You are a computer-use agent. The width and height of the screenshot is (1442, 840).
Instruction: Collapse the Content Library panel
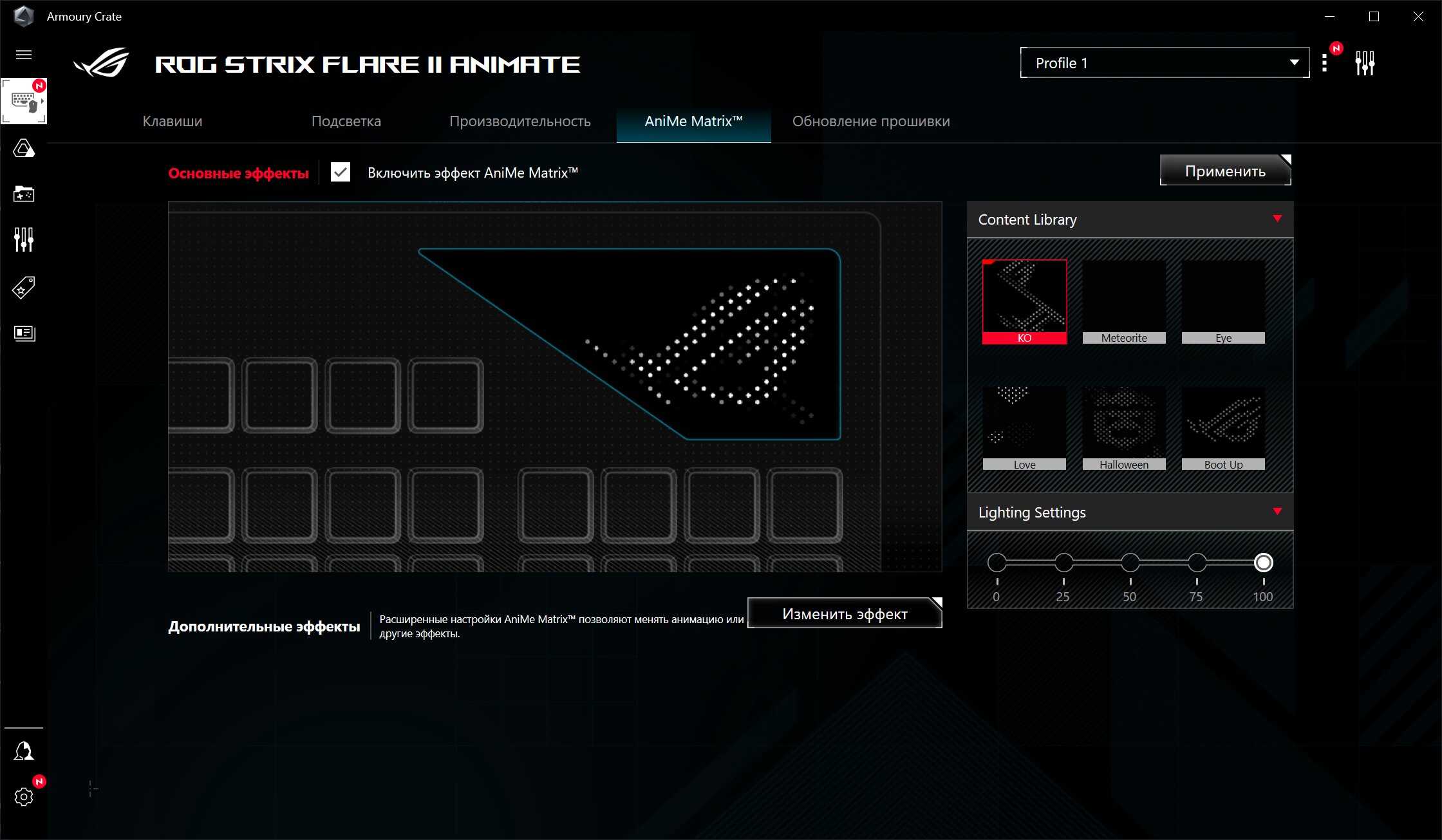tap(1277, 219)
